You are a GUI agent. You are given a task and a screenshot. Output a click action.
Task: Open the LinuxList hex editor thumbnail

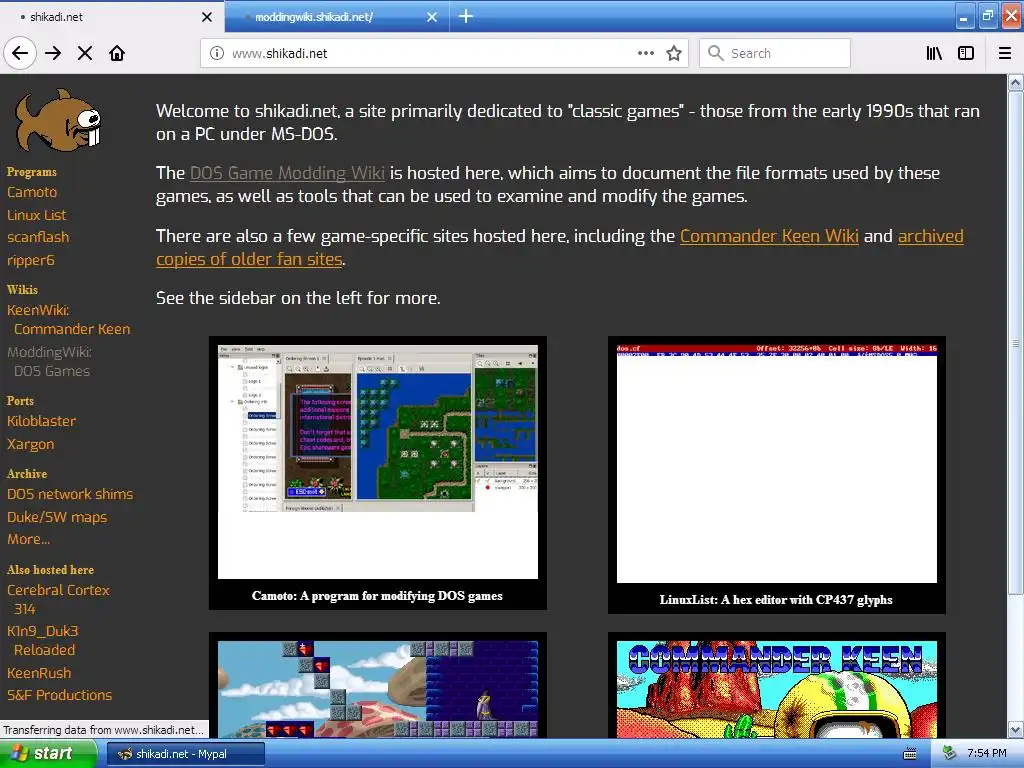pos(776,463)
